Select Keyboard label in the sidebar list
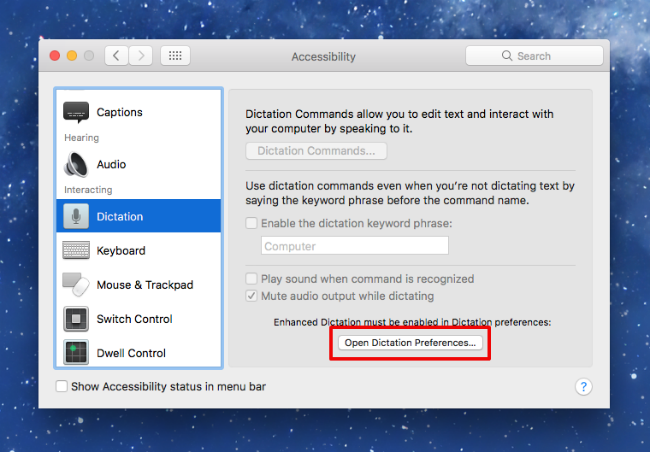The height and width of the screenshot is (452, 650). [121, 250]
